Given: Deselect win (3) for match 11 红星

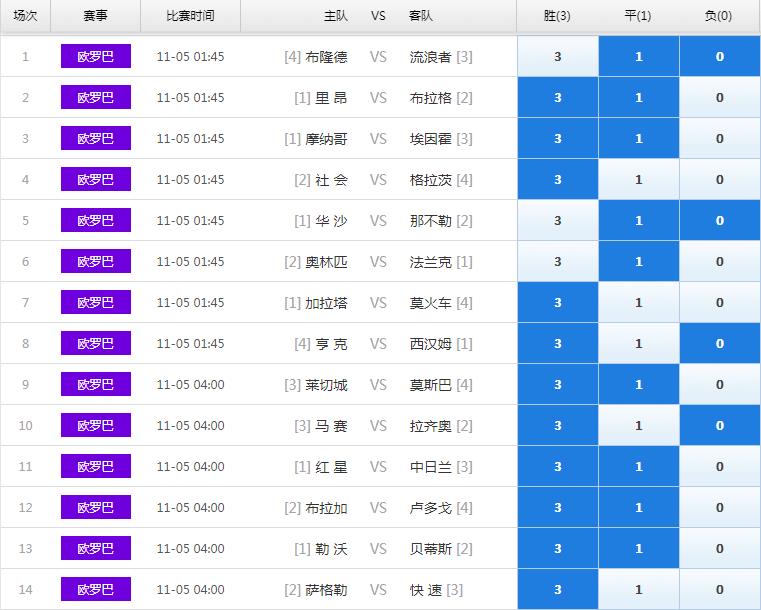Looking at the screenshot, I should click(x=558, y=466).
